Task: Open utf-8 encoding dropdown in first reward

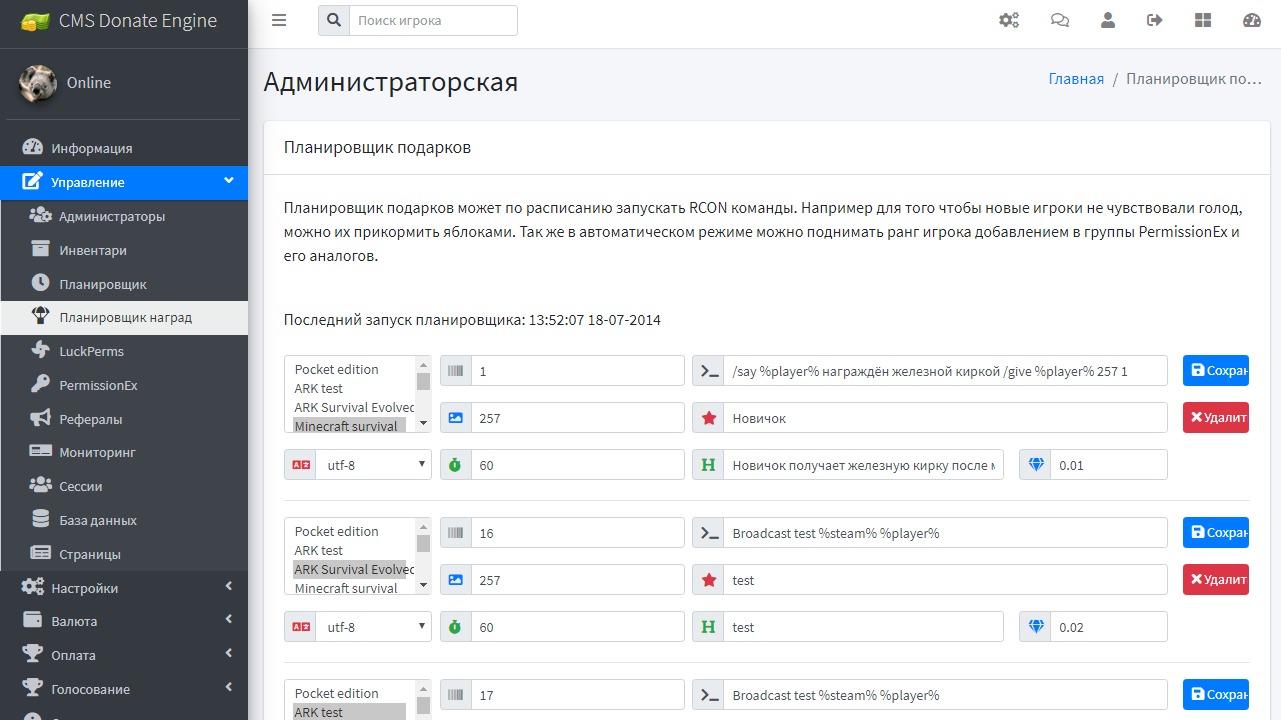Action: tap(372, 465)
